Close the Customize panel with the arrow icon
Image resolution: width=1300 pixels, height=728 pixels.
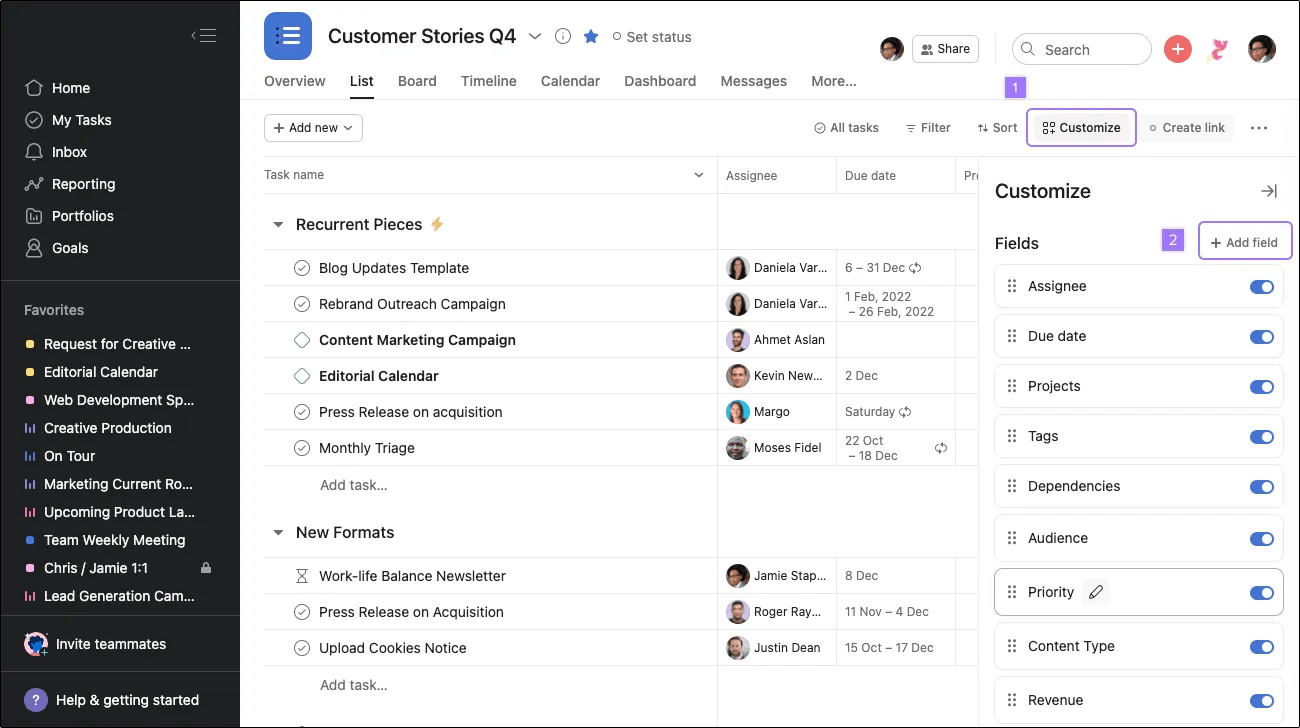pyautogui.click(x=1268, y=191)
